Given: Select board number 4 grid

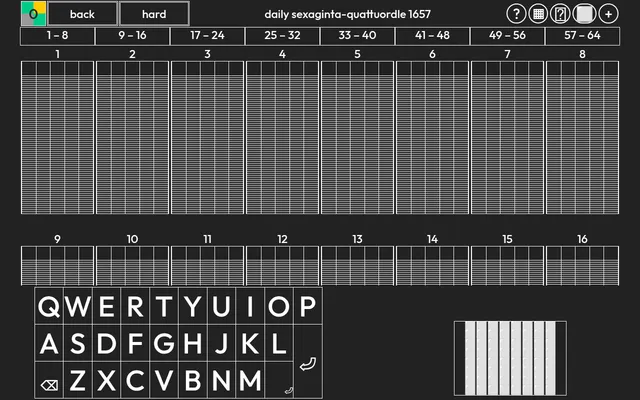Looking at the screenshot, I should 282,138.
